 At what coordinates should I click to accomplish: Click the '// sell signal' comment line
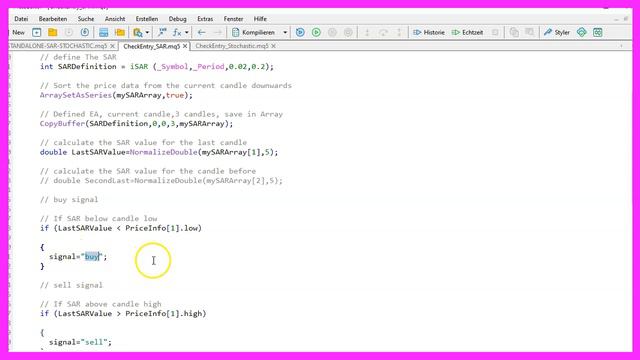point(71,285)
